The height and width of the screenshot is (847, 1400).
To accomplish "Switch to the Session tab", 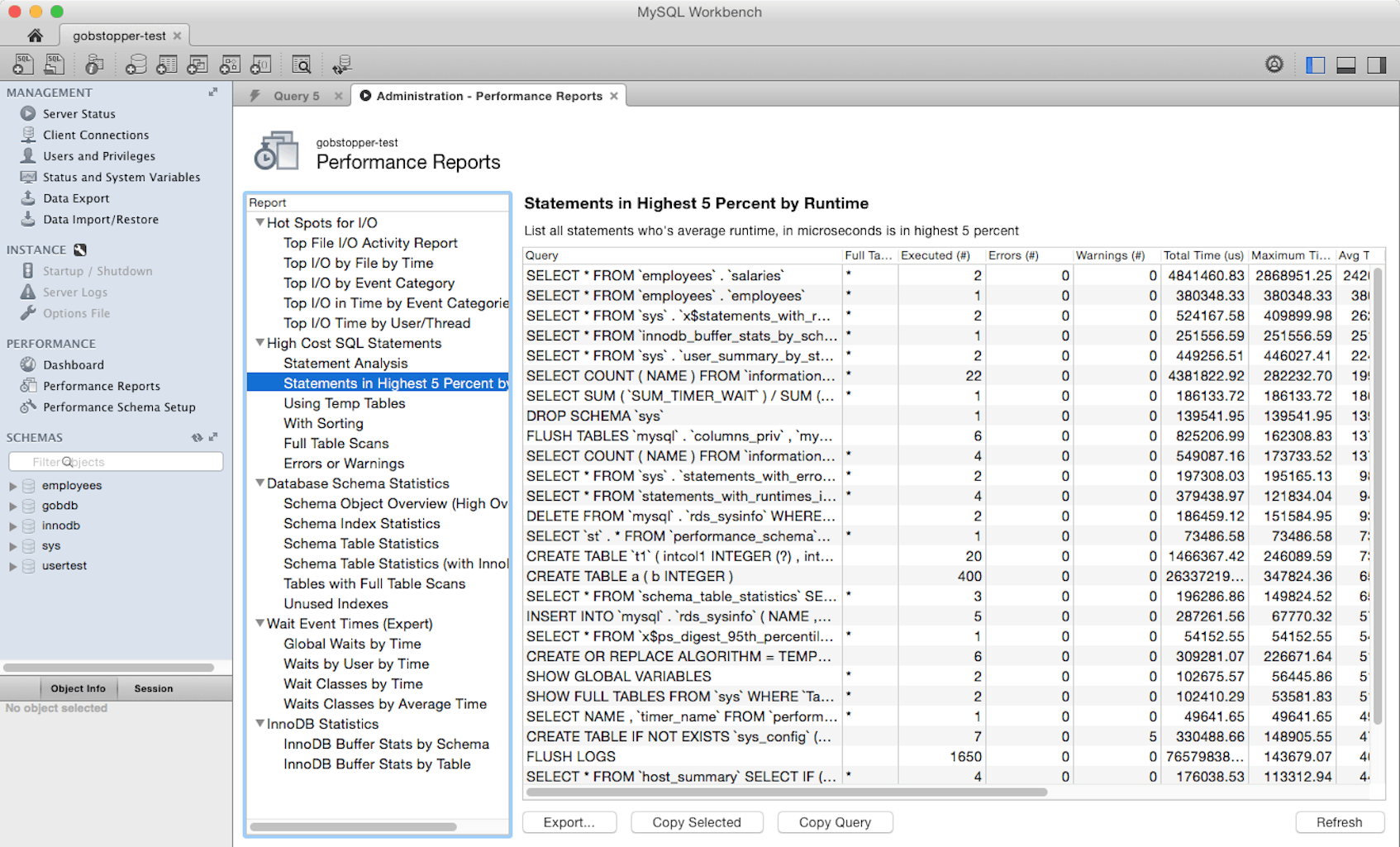I will 154,688.
